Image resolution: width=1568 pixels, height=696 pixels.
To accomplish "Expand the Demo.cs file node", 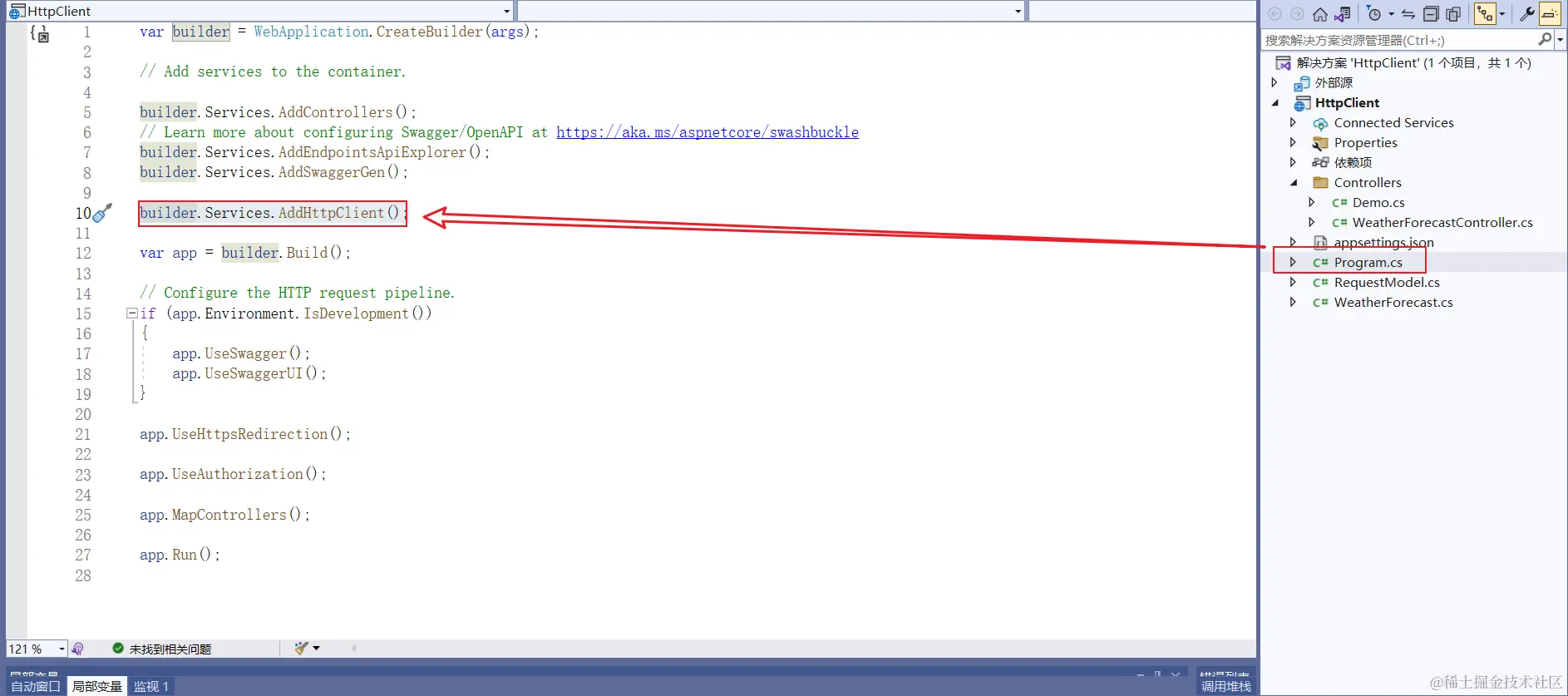I will point(1312,202).
